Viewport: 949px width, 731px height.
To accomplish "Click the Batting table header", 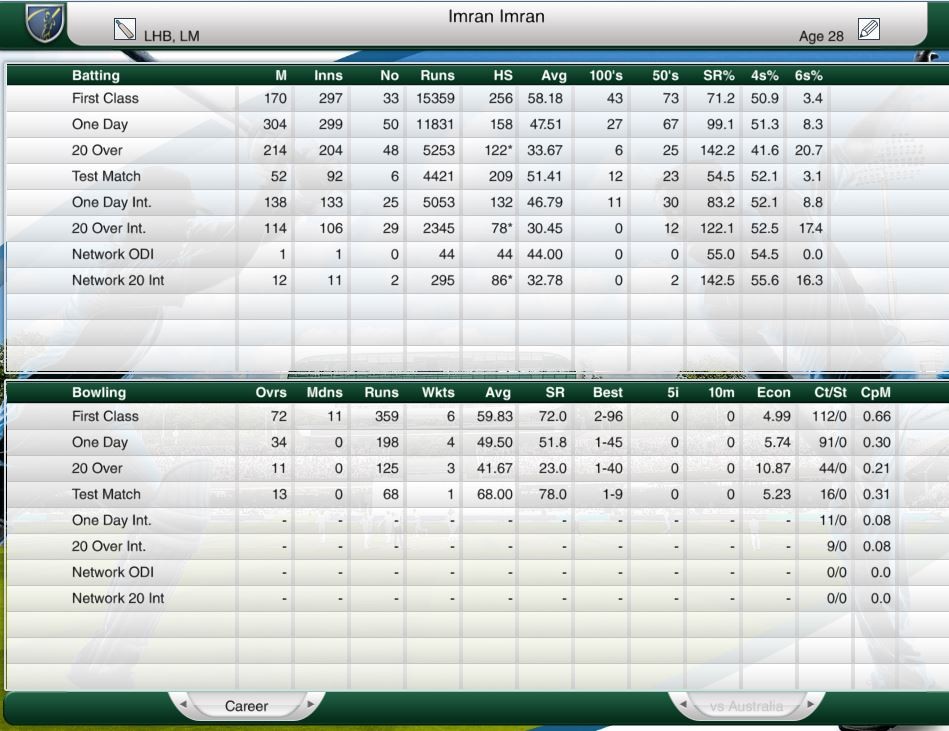I will [x=96, y=76].
